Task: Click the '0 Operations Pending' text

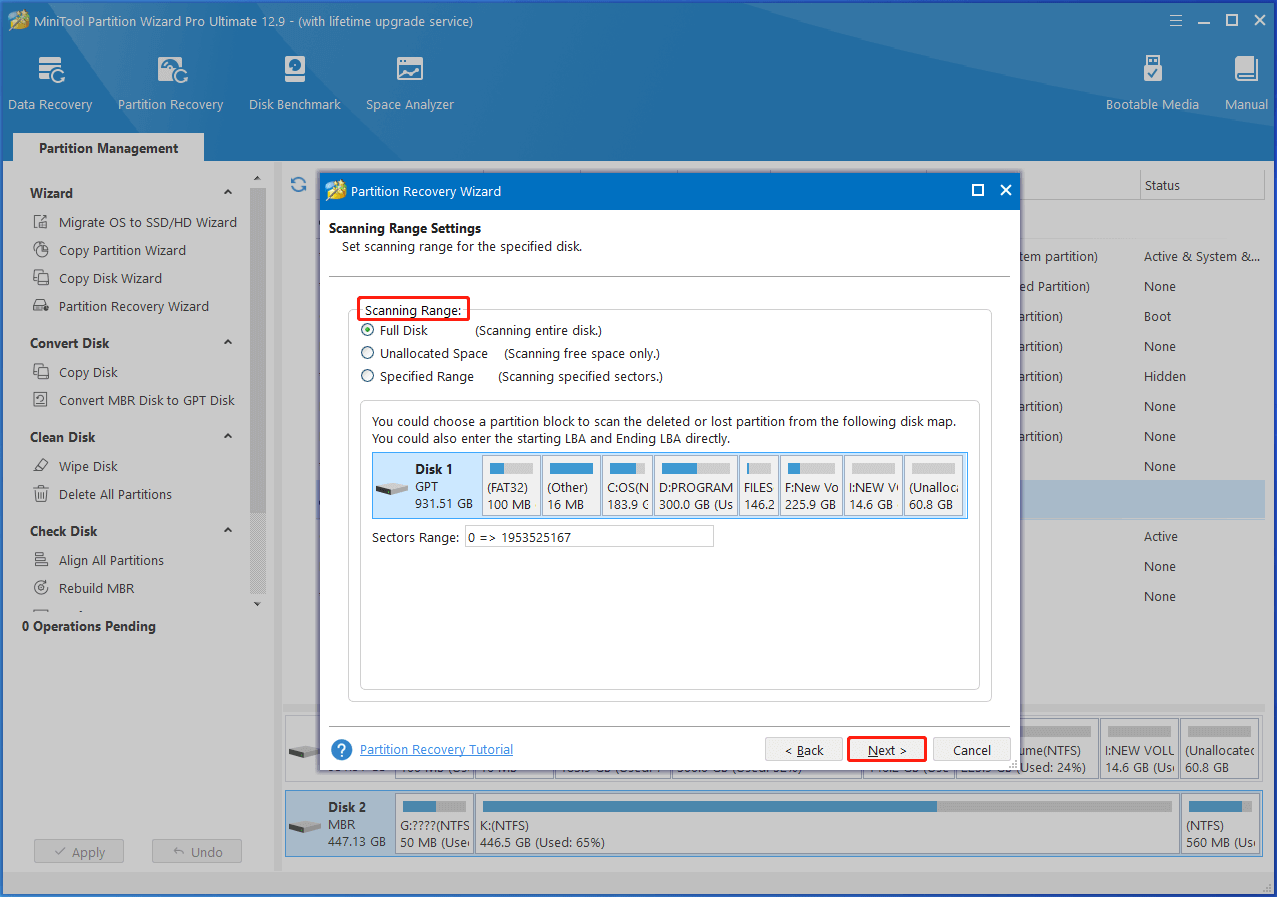Action: coord(89,626)
